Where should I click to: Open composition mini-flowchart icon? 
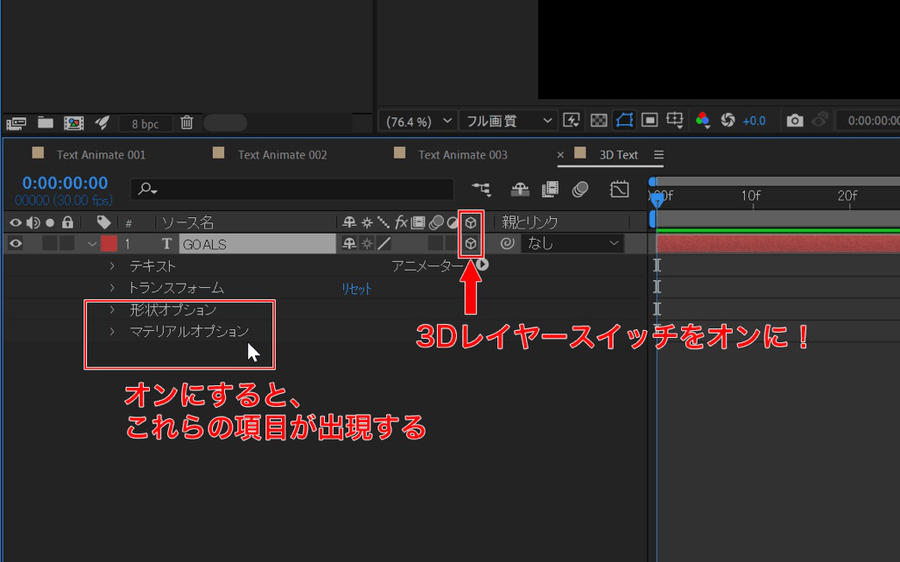(x=482, y=189)
